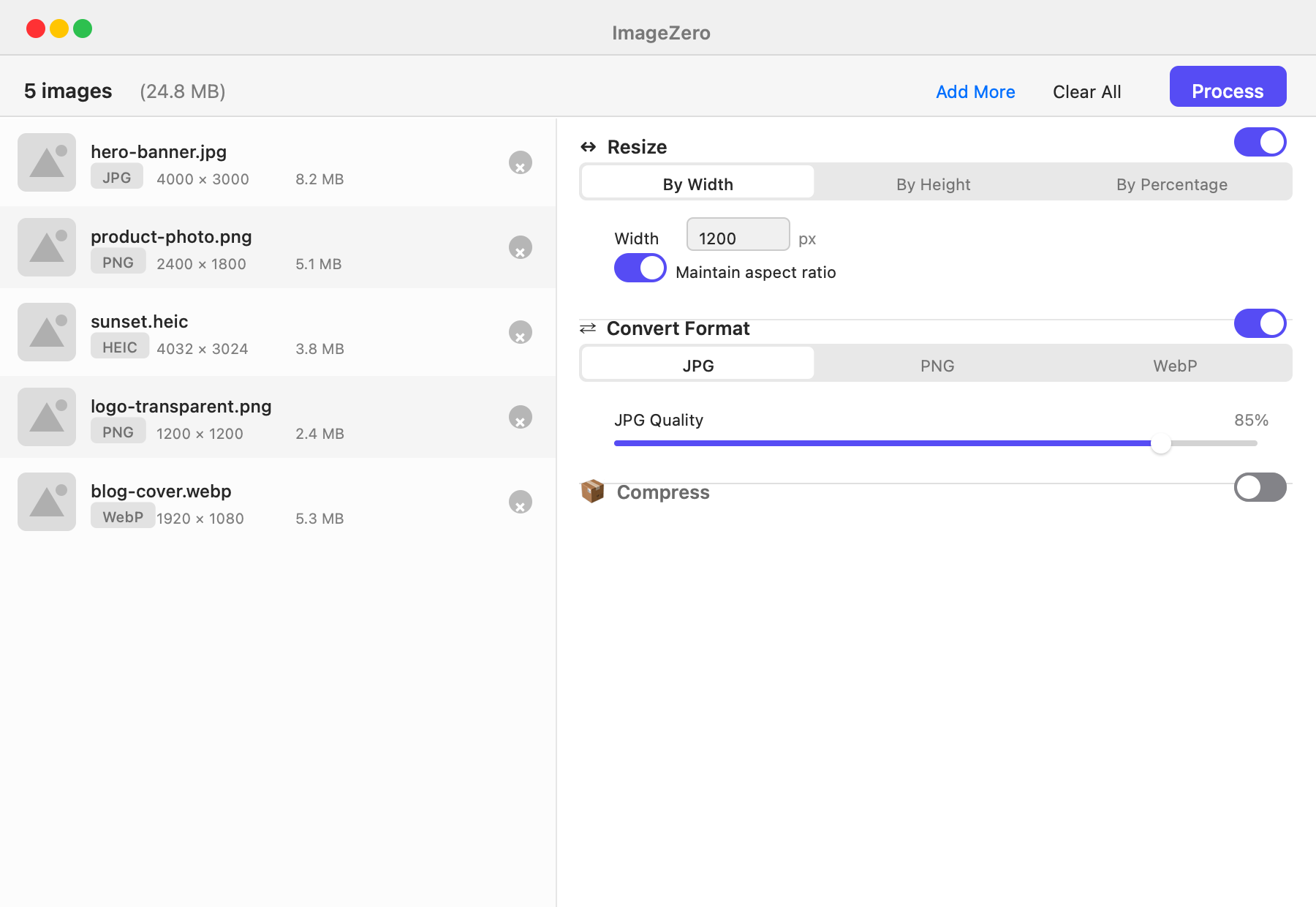Click Add More link
1316x907 pixels.
tap(975, 92)
